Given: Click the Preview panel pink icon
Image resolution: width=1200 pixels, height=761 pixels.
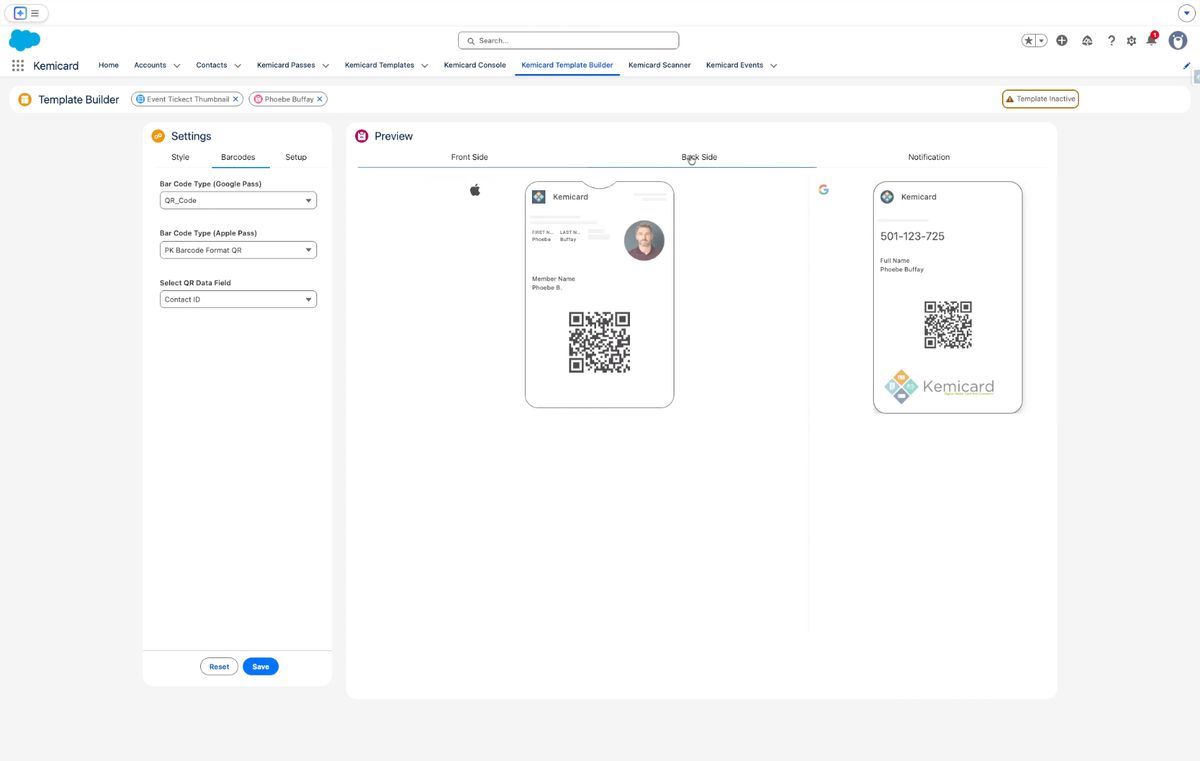Looking at the screenshot, I should tap(362, 136).
